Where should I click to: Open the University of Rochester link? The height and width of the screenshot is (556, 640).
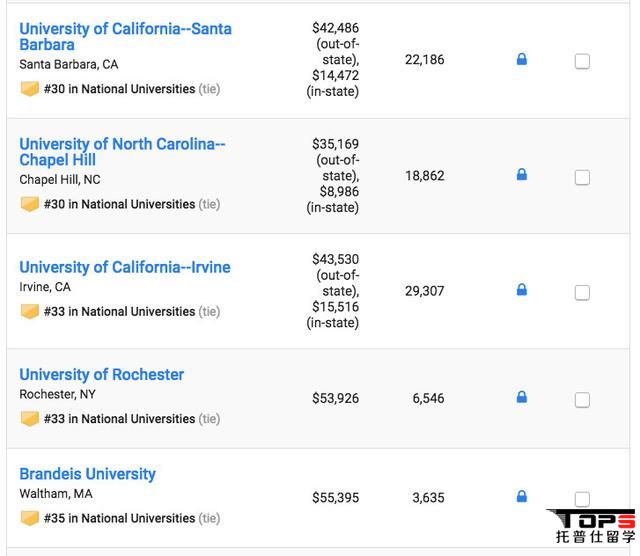tap(102, 375)
